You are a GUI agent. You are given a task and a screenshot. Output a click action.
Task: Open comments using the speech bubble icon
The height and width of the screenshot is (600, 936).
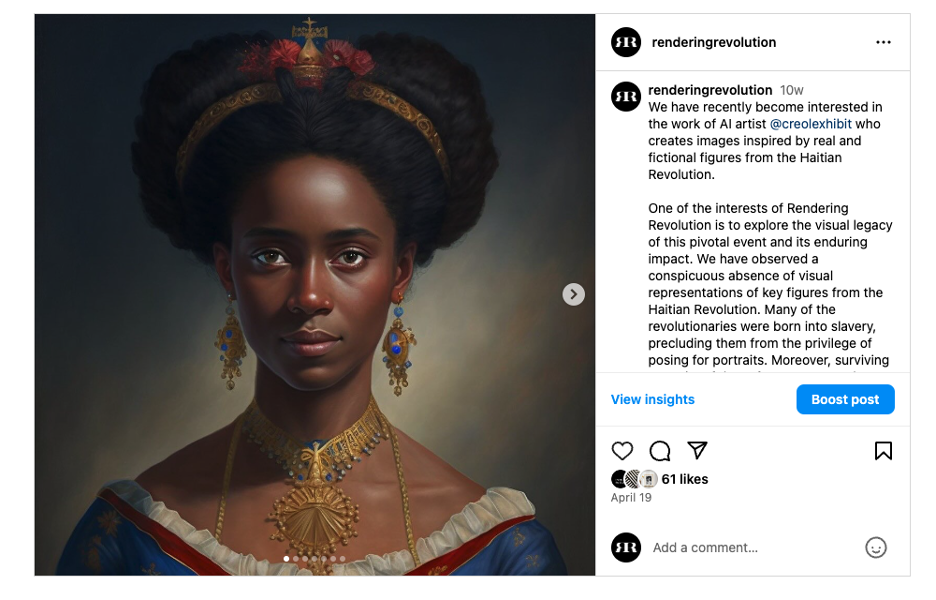click(x=660, y=451)
